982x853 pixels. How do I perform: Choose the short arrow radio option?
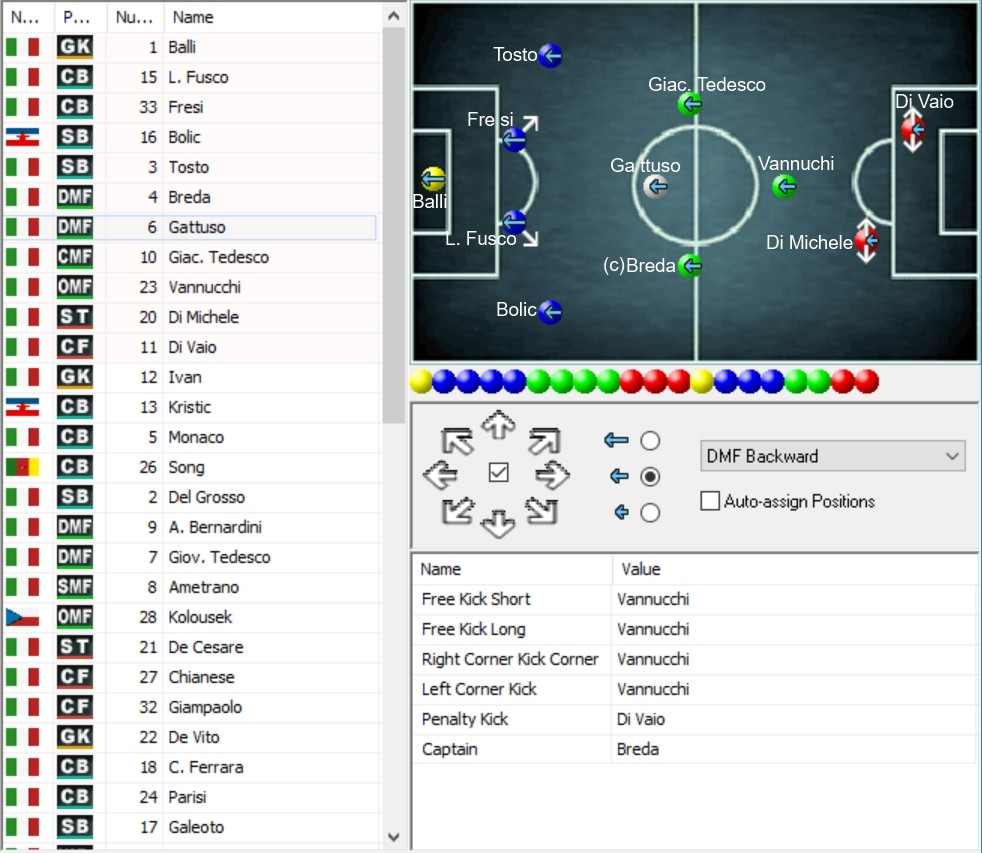pyautogui.click(x=650, y=513)
